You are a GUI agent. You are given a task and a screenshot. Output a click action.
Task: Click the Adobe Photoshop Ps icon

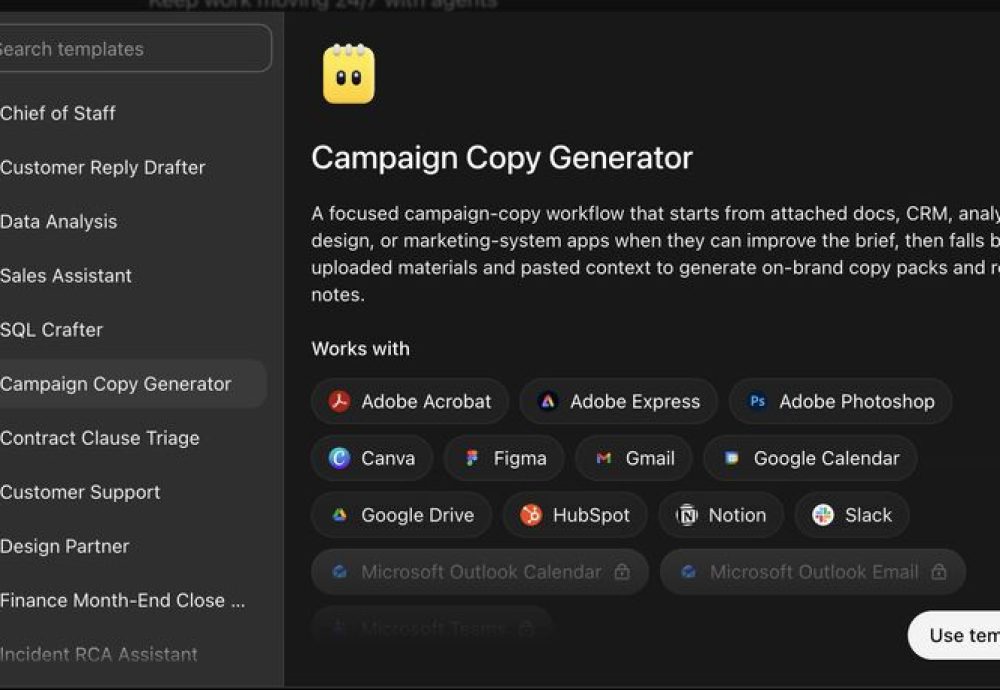click(757, 401)
